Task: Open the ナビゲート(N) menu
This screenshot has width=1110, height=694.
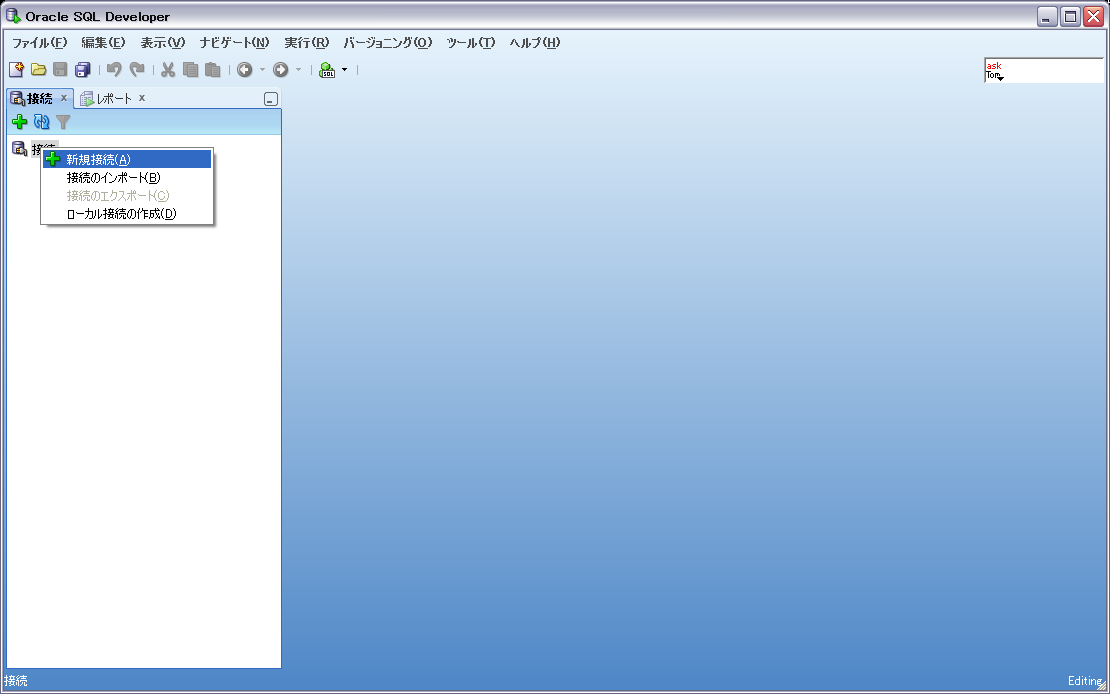Action: point(234,42)
